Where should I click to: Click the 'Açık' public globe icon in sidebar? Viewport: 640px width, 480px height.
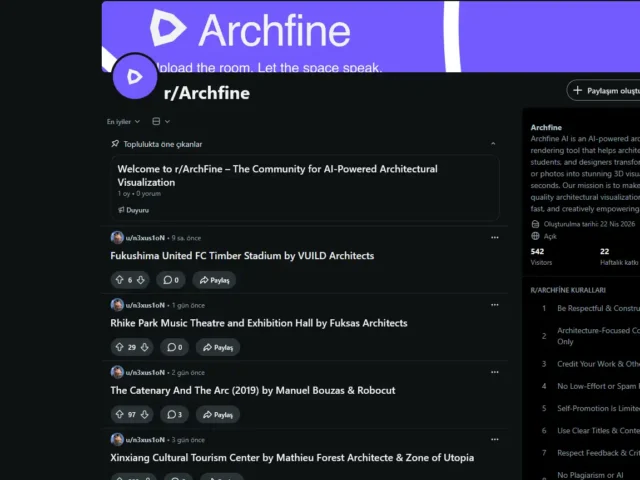click(535, 236)
